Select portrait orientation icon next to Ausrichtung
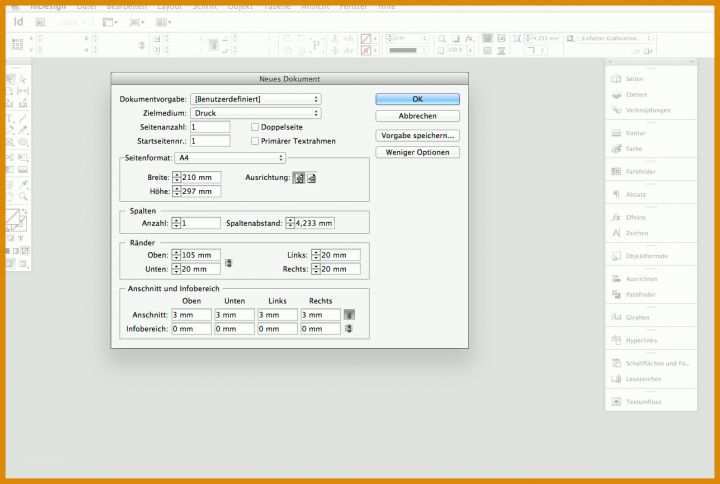Viewport: 720px width, 484px height. [x=299, y=178]
